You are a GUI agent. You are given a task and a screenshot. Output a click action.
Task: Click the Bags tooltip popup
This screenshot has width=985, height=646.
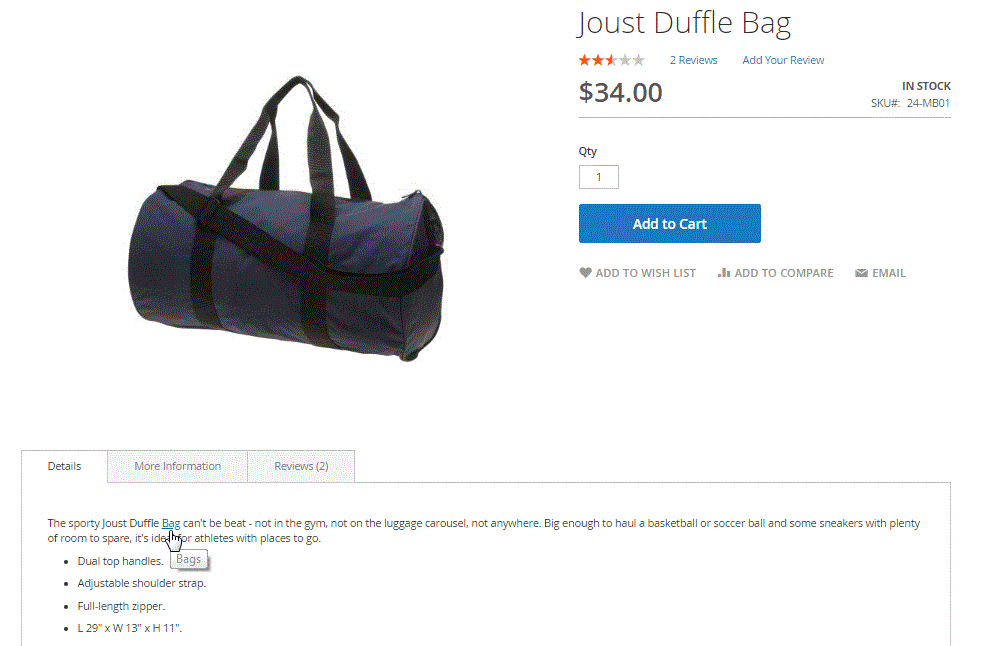(x=188, y=559)
